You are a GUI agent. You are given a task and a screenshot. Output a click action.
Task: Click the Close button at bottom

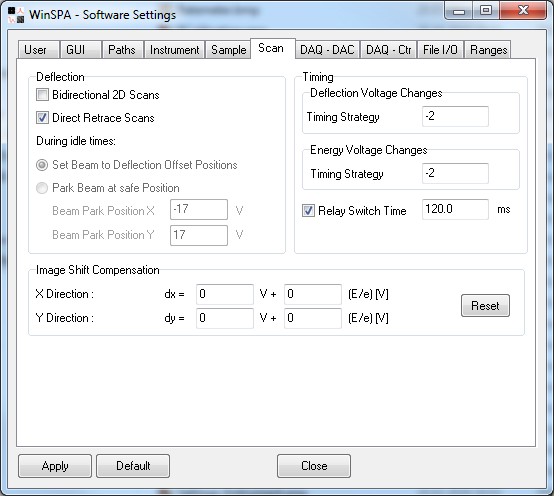pos(314,466)
